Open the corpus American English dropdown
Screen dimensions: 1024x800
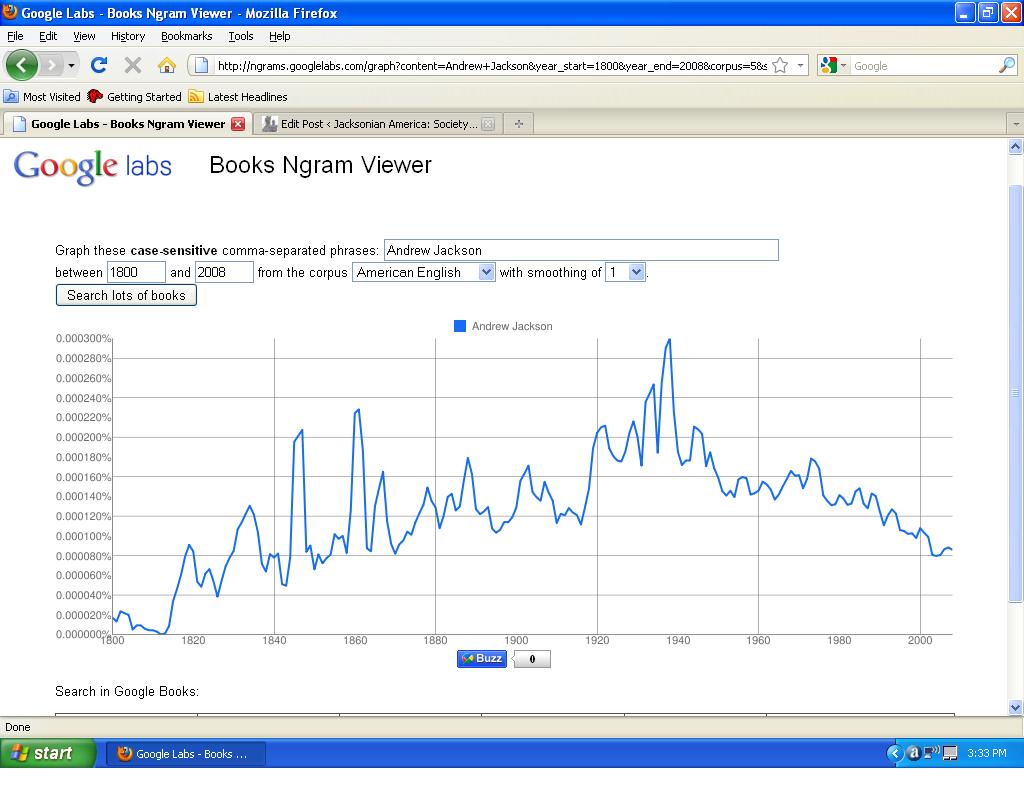point(424,272)
